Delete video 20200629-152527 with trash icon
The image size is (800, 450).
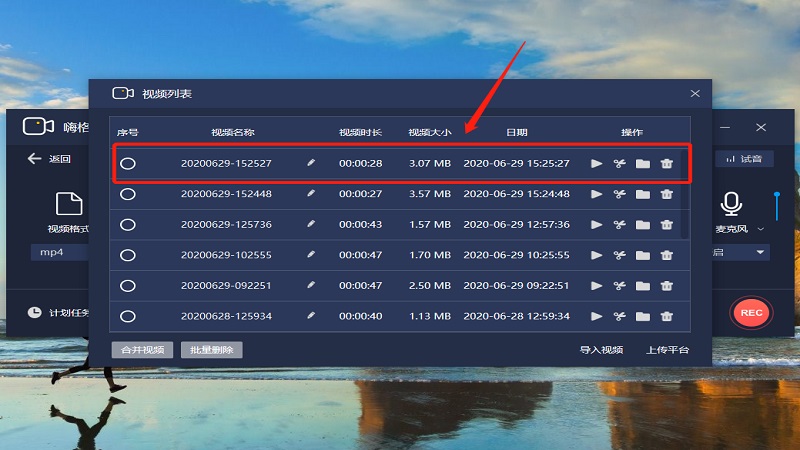(x=667, y=163)
